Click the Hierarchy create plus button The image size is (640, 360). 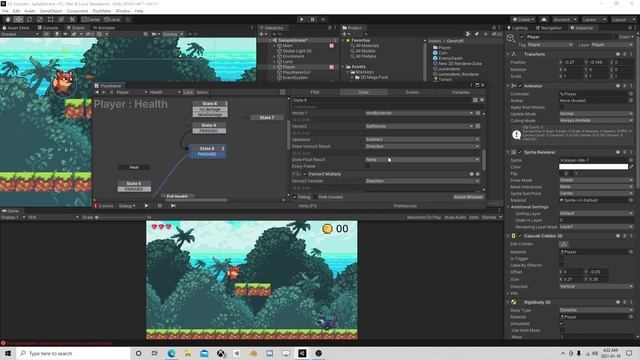click(262, 34)
